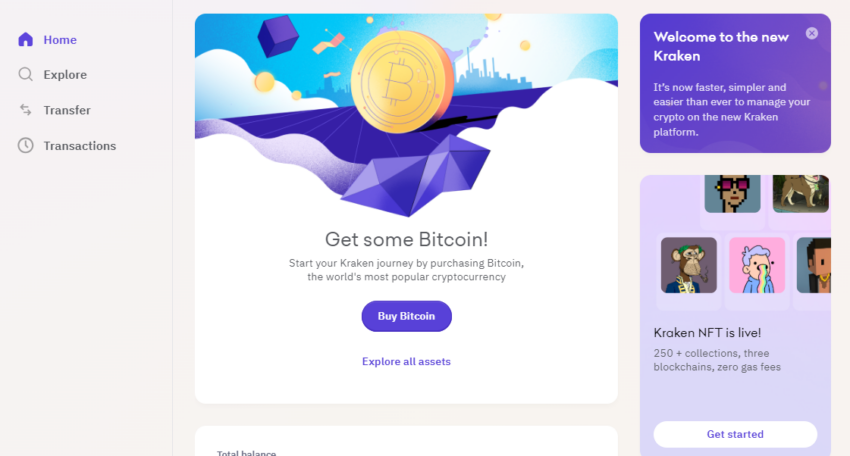The height and width of the screenshot is (456, 850).
Task: Open the Transfer text label in sidebar
Action: pos(67,110)
